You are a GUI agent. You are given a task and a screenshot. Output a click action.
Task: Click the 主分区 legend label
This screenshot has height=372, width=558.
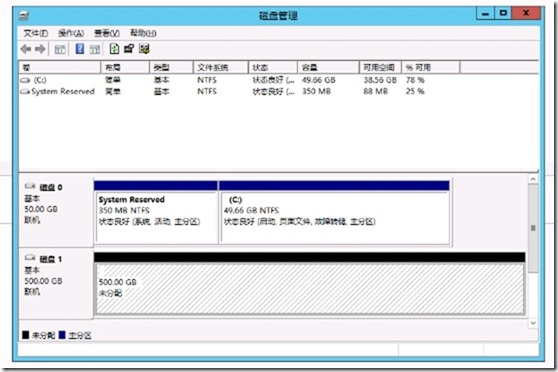(80, 335)
